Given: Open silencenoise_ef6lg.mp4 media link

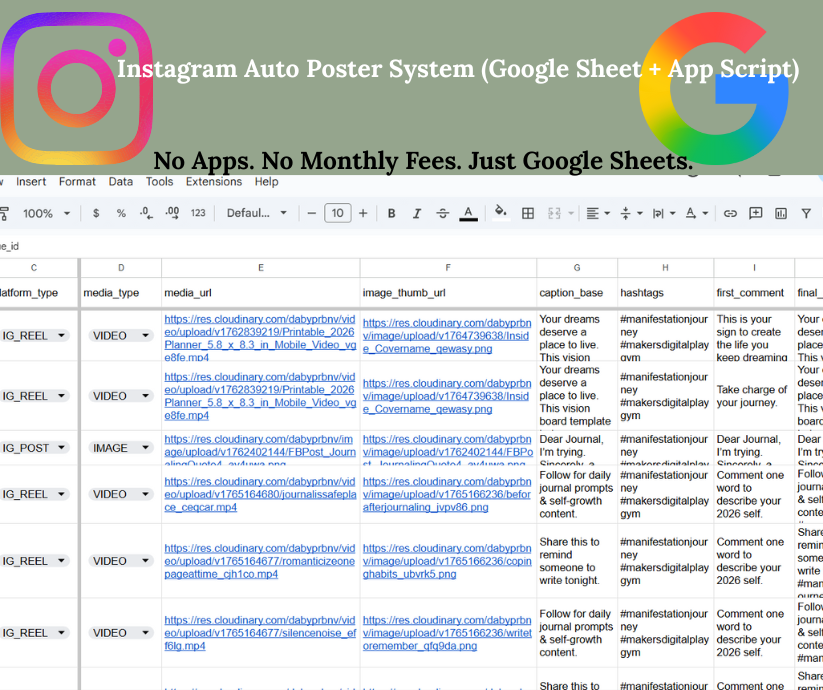Looking at the screenshot, I should (x=260, y=633).
